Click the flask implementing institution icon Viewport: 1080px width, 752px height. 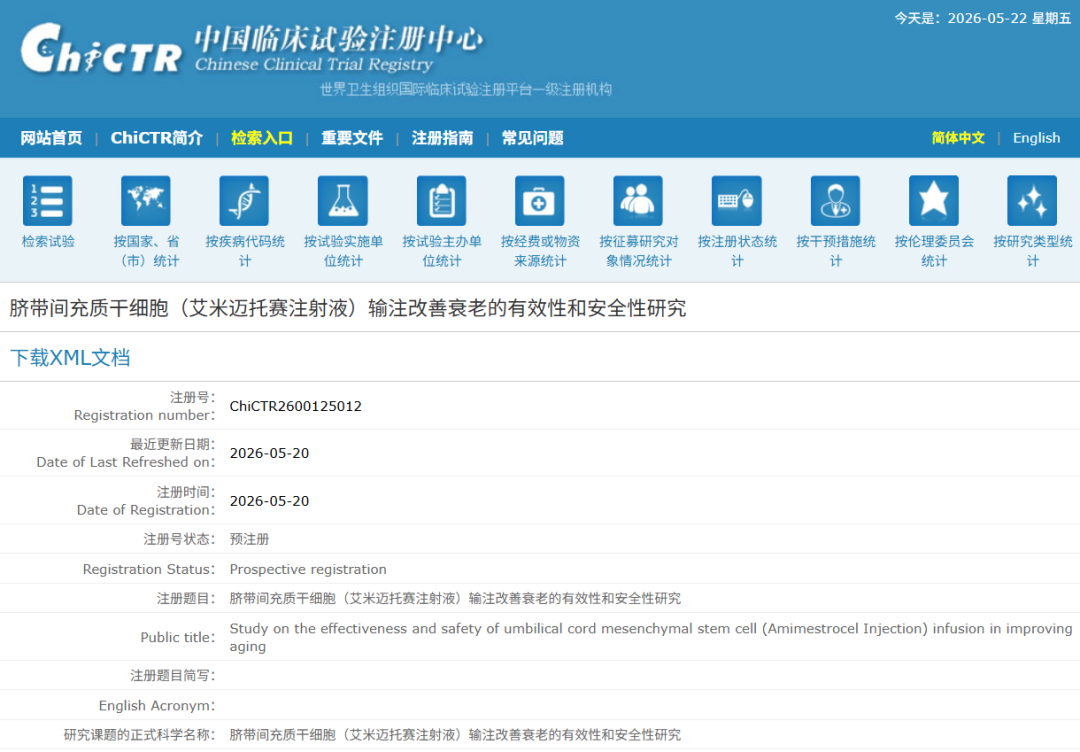(343, 200)
